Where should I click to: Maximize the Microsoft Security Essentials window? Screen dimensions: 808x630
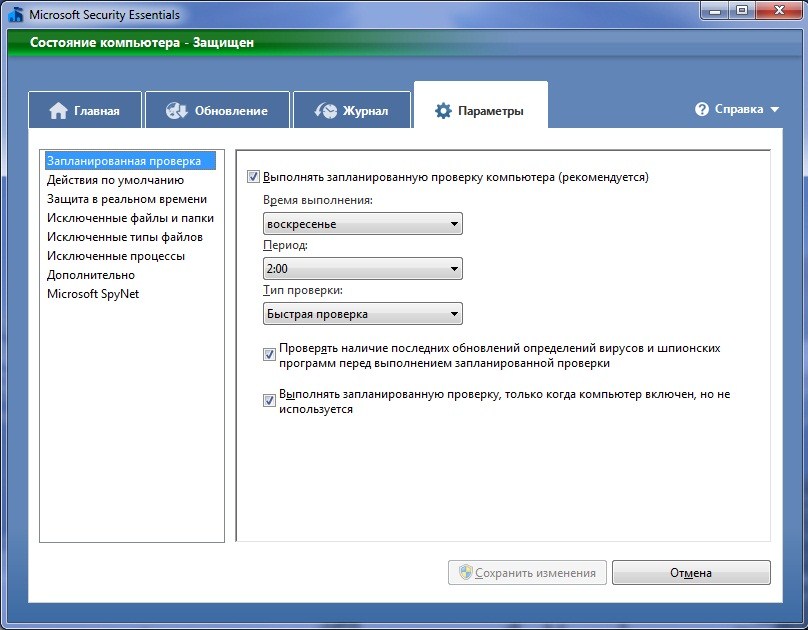(x=742, y=11)
